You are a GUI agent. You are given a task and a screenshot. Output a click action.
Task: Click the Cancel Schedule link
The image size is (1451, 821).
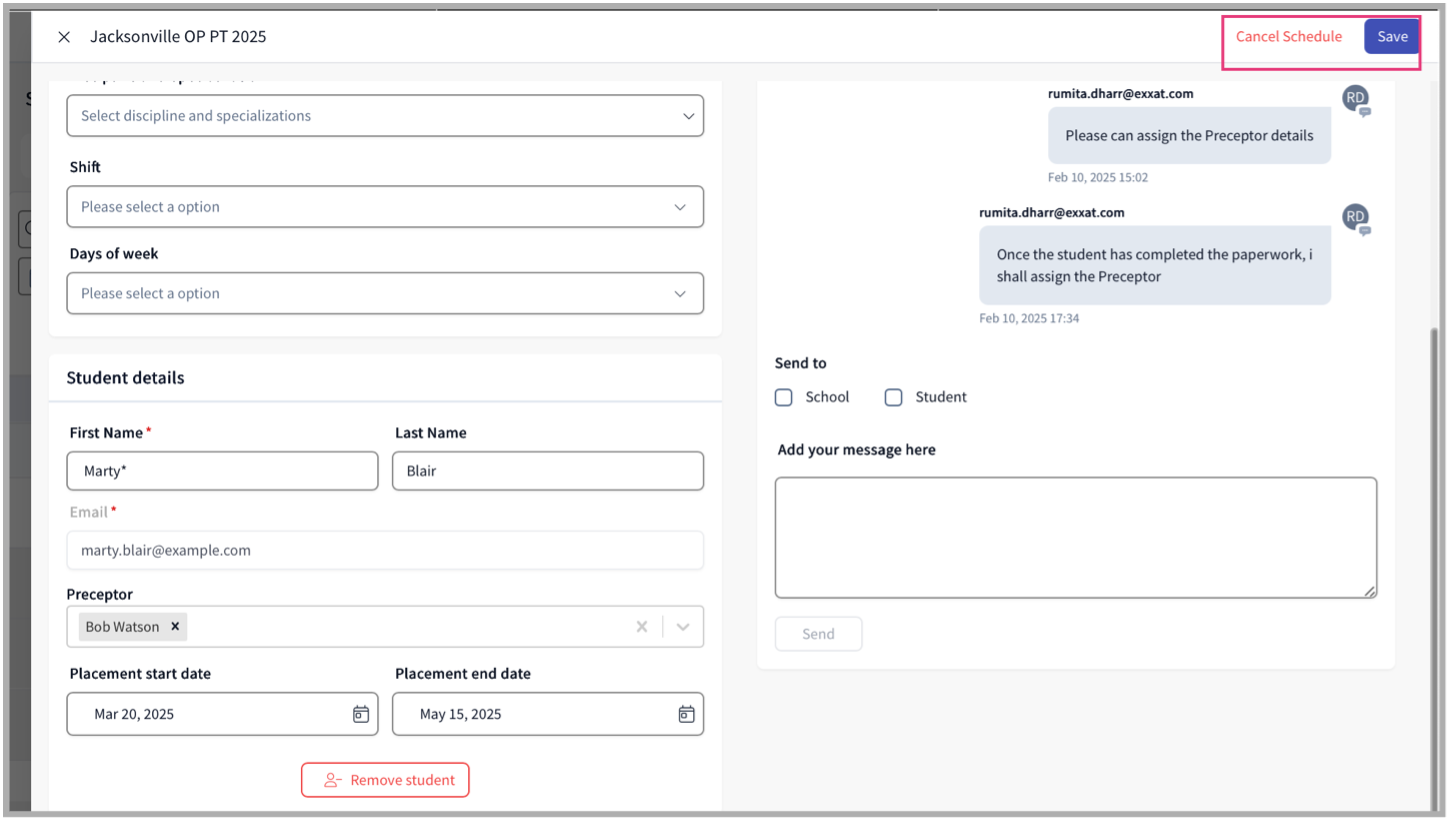coord(1288,37)
